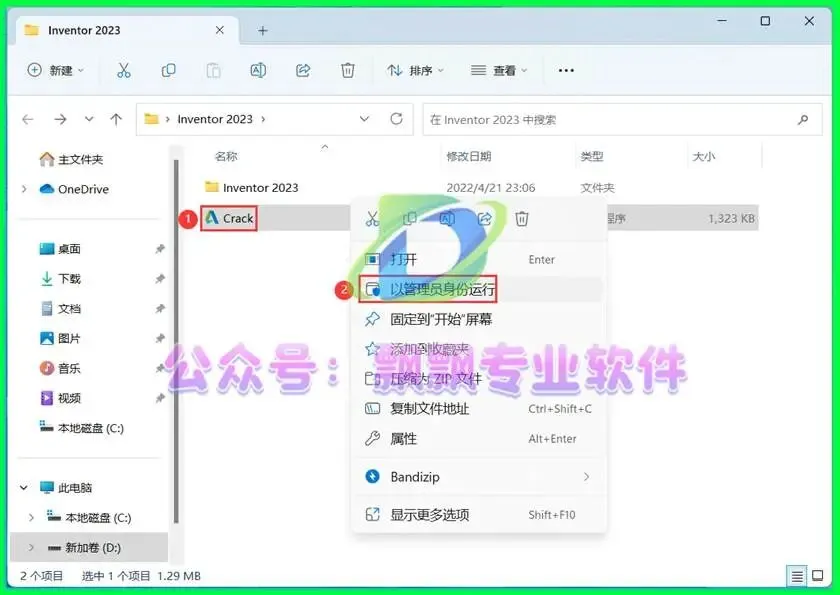Open the three-dot more options menu

(x=566, y=70)
